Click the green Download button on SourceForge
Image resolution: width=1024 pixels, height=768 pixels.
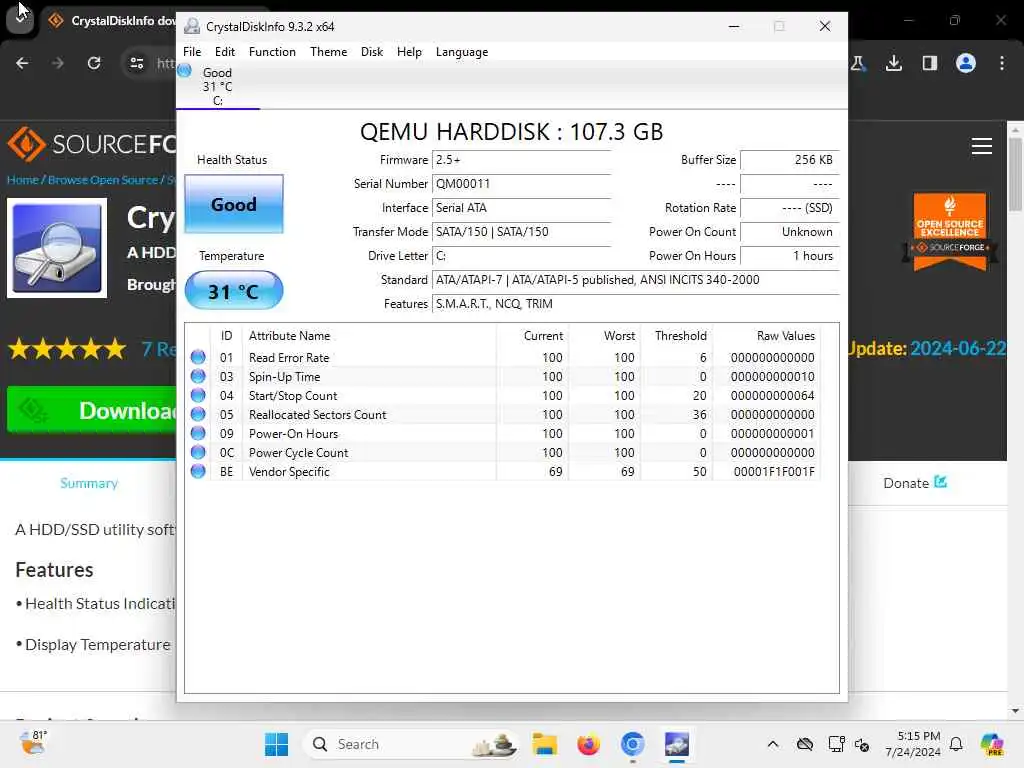click(91, 410)
